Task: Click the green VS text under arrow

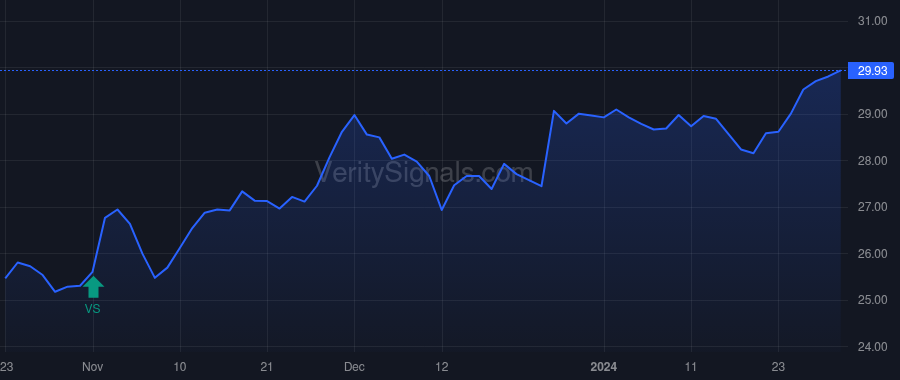Action: point(93,309)
